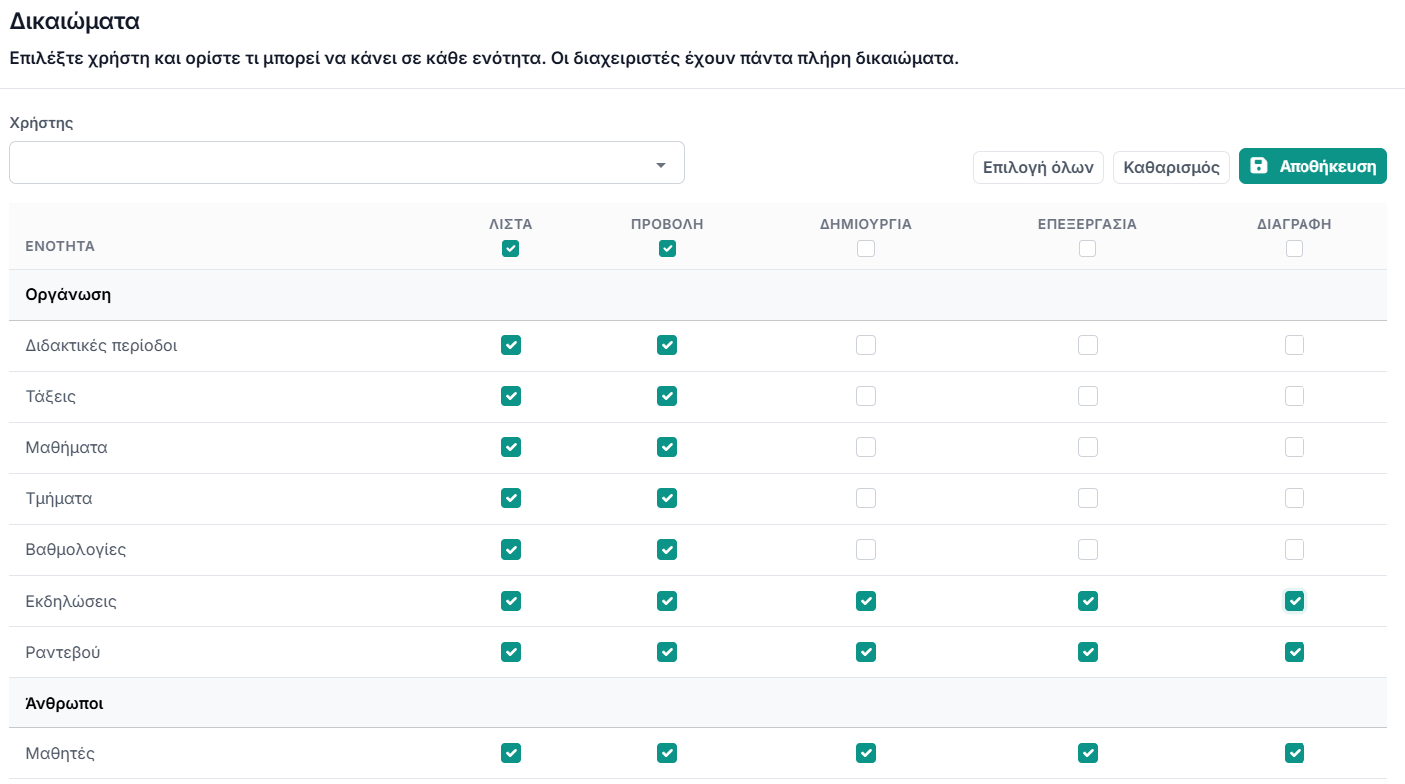Click the Επιλογή όλων button
The width and height of the screenshot is (1405, 784).
1038,167
